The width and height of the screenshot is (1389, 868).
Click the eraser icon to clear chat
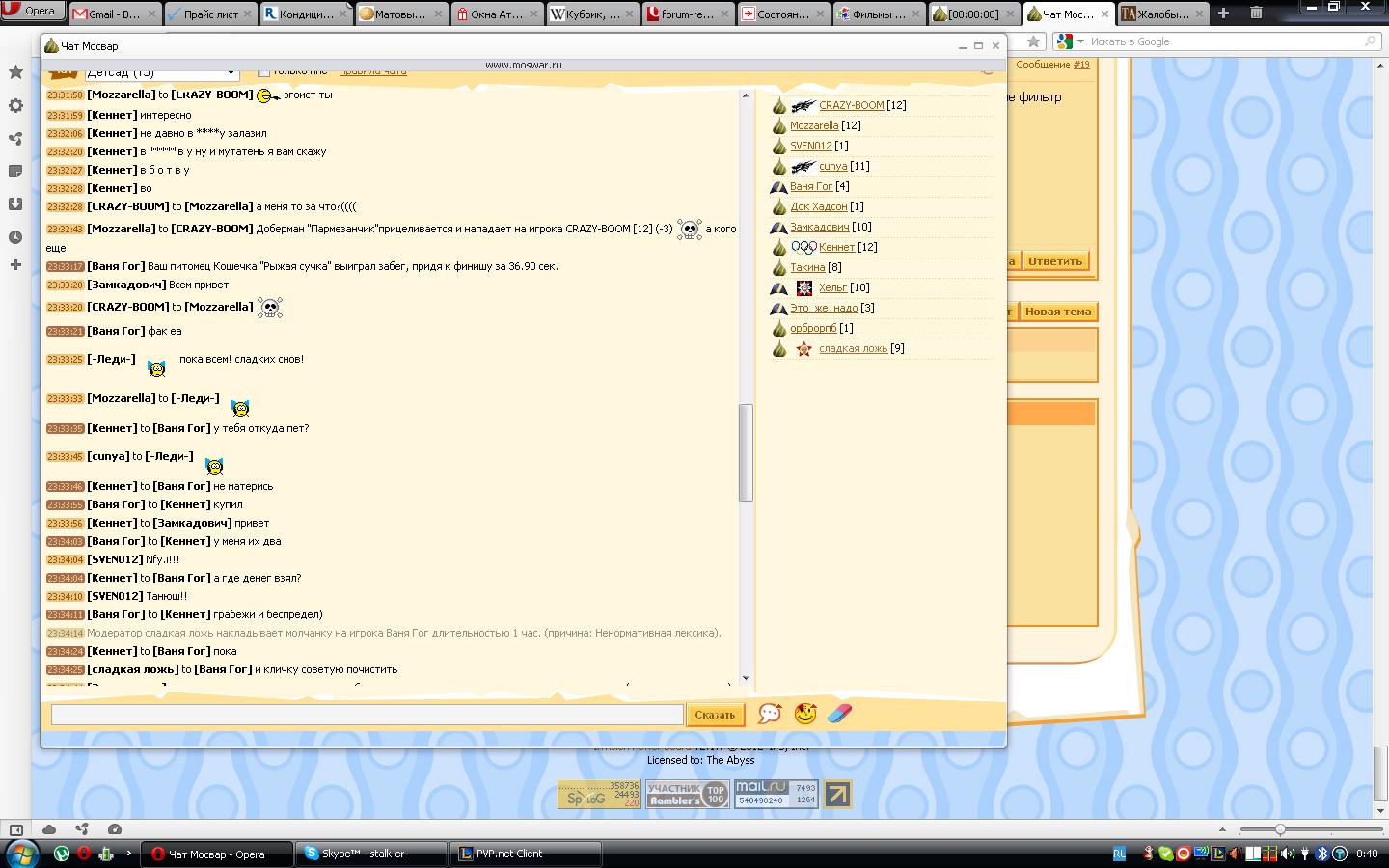(x=840, y=714)
